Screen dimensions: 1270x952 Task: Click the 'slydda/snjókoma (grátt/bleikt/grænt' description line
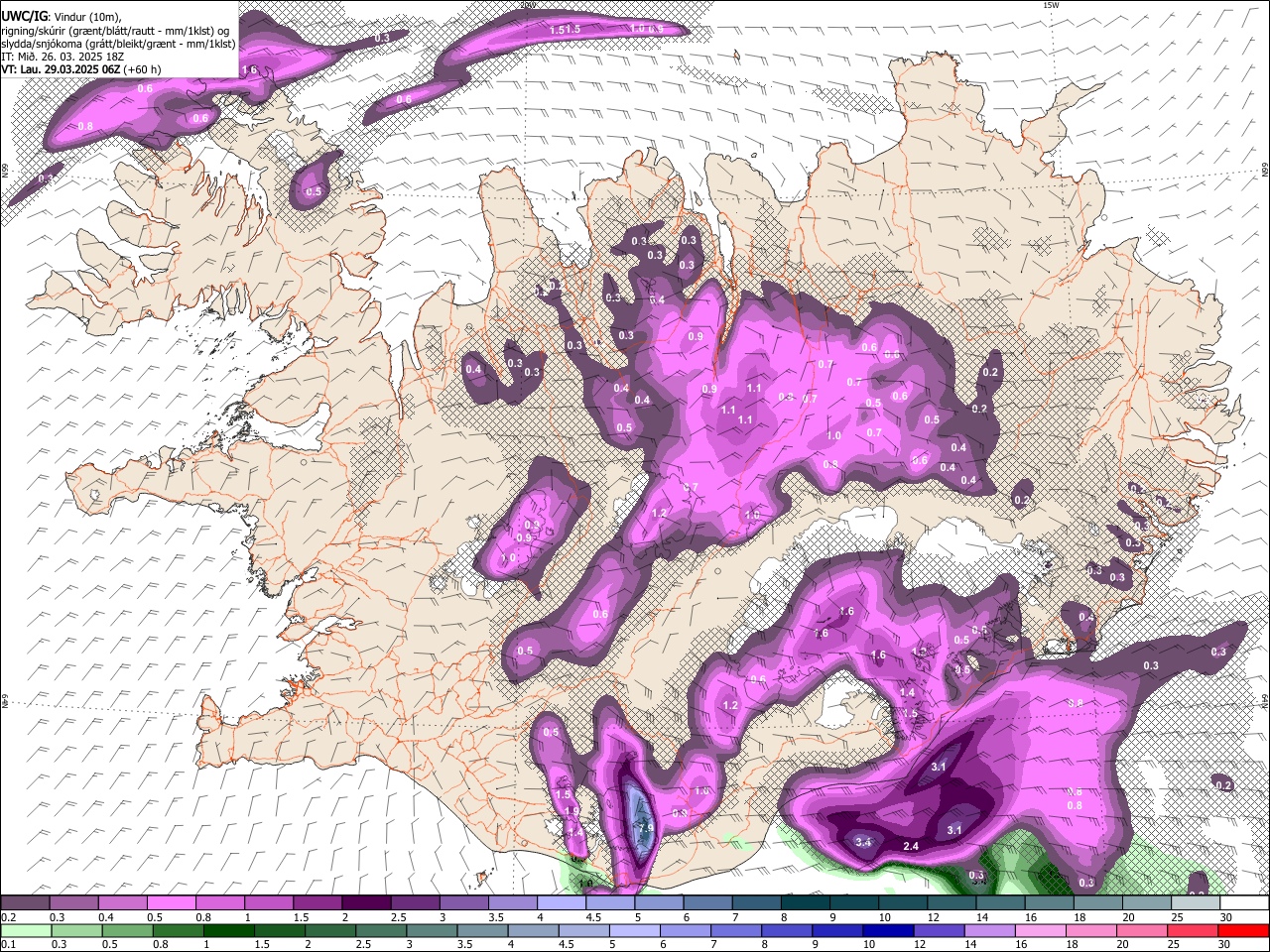click(x=118, y=44)
